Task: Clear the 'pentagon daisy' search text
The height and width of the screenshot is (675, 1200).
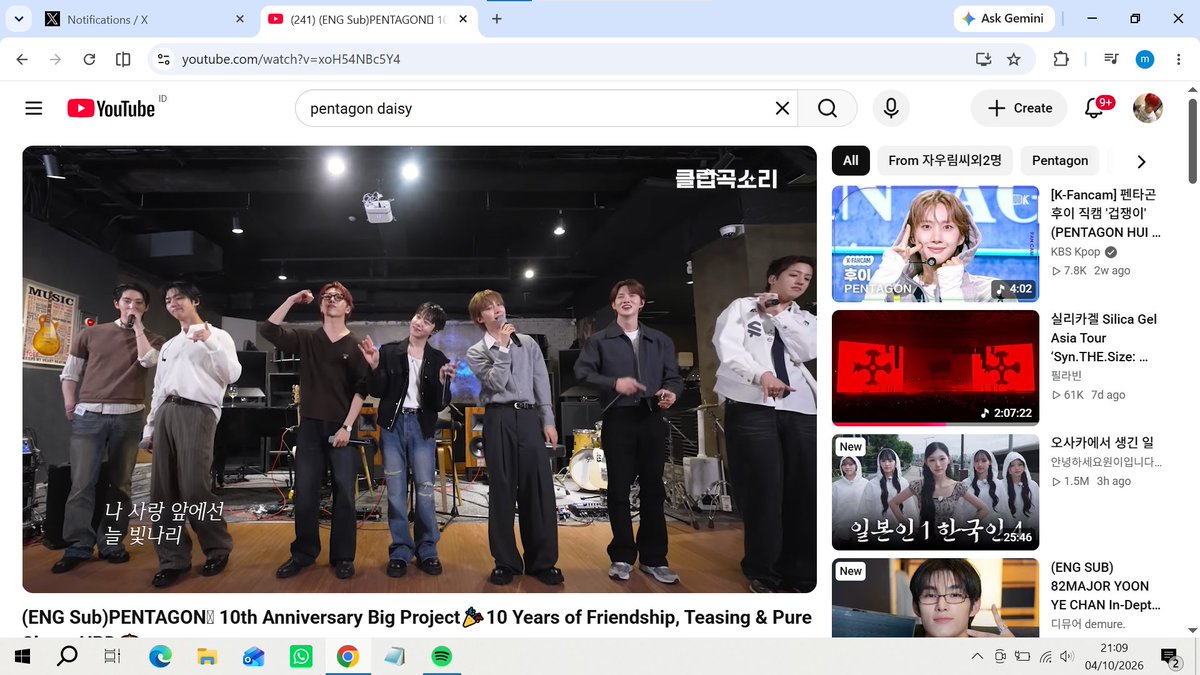Action: [782, 108]
